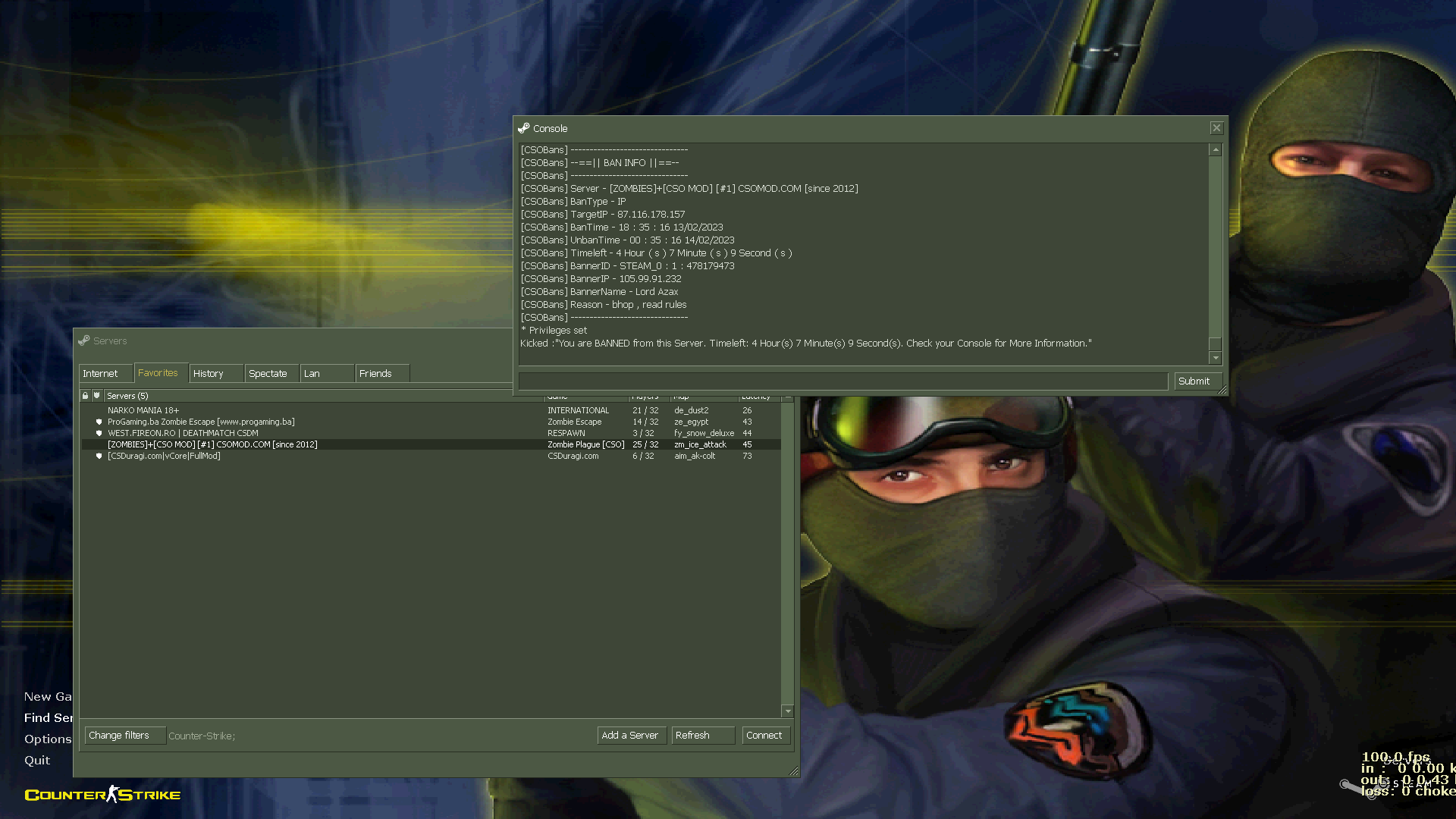Refresh the favorites server list

[702, 736]
